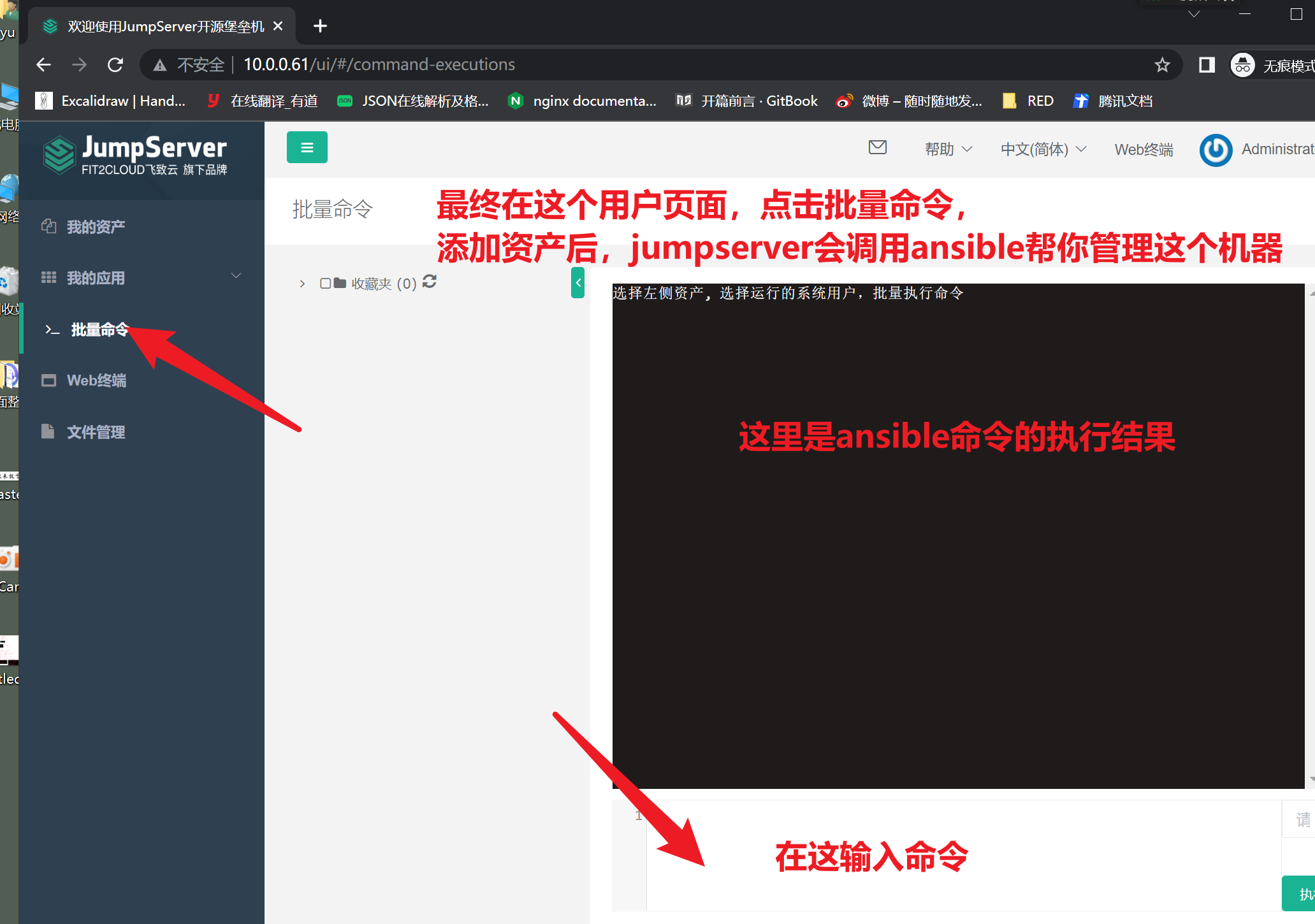Click the JumpServer logo
Viewport: 1315px width, 924px height.
pos(134,155)
